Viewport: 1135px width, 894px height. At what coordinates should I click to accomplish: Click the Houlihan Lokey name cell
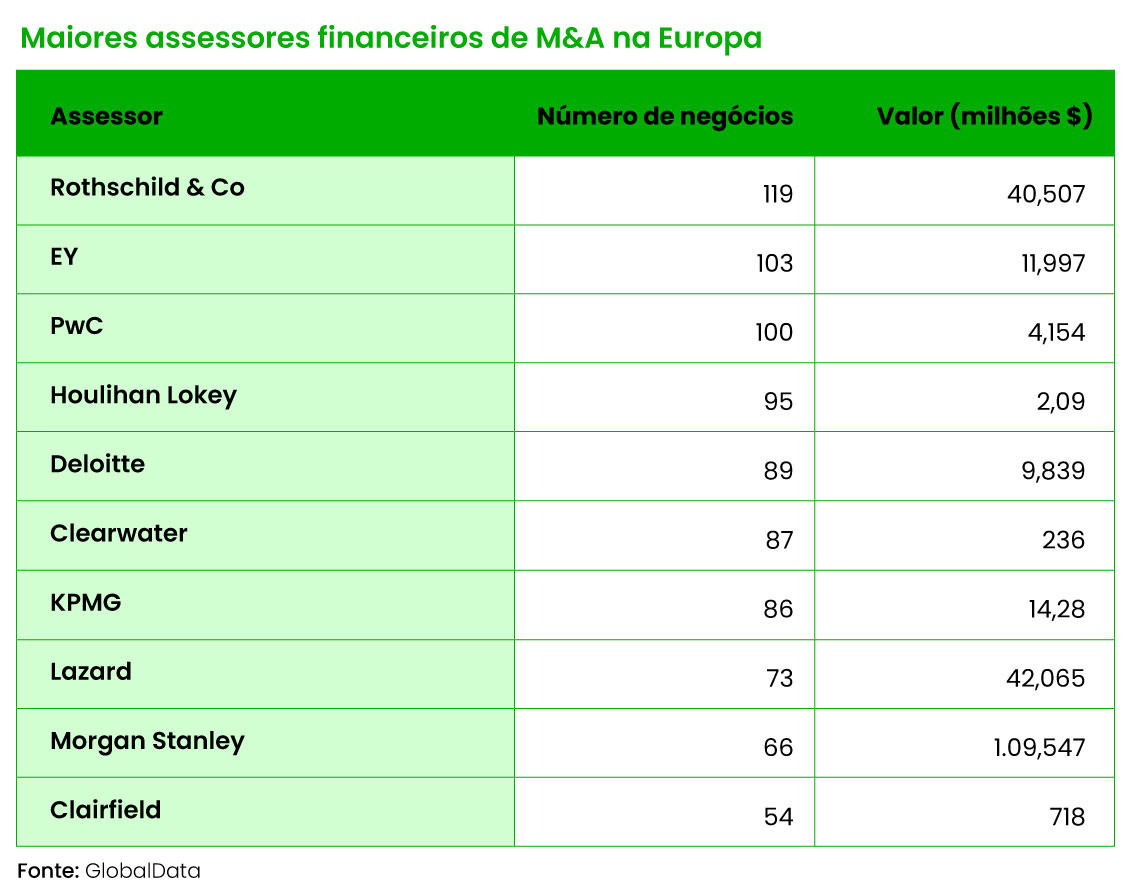pyautogui.click(x=143, y=395)
